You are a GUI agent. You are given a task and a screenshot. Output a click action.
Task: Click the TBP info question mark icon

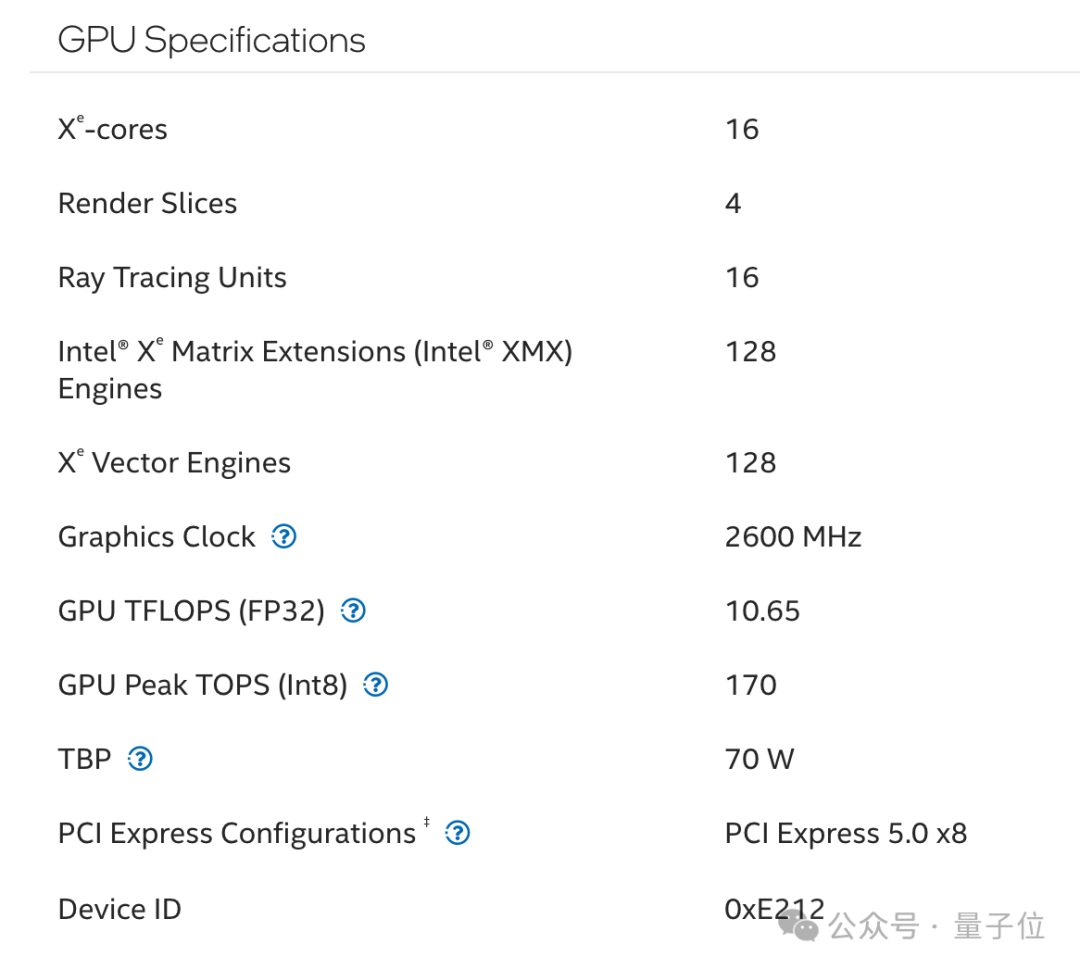140,759
